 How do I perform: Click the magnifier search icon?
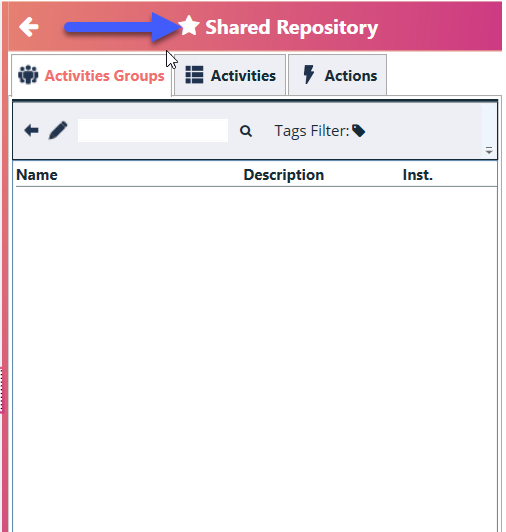coord(246,131)
